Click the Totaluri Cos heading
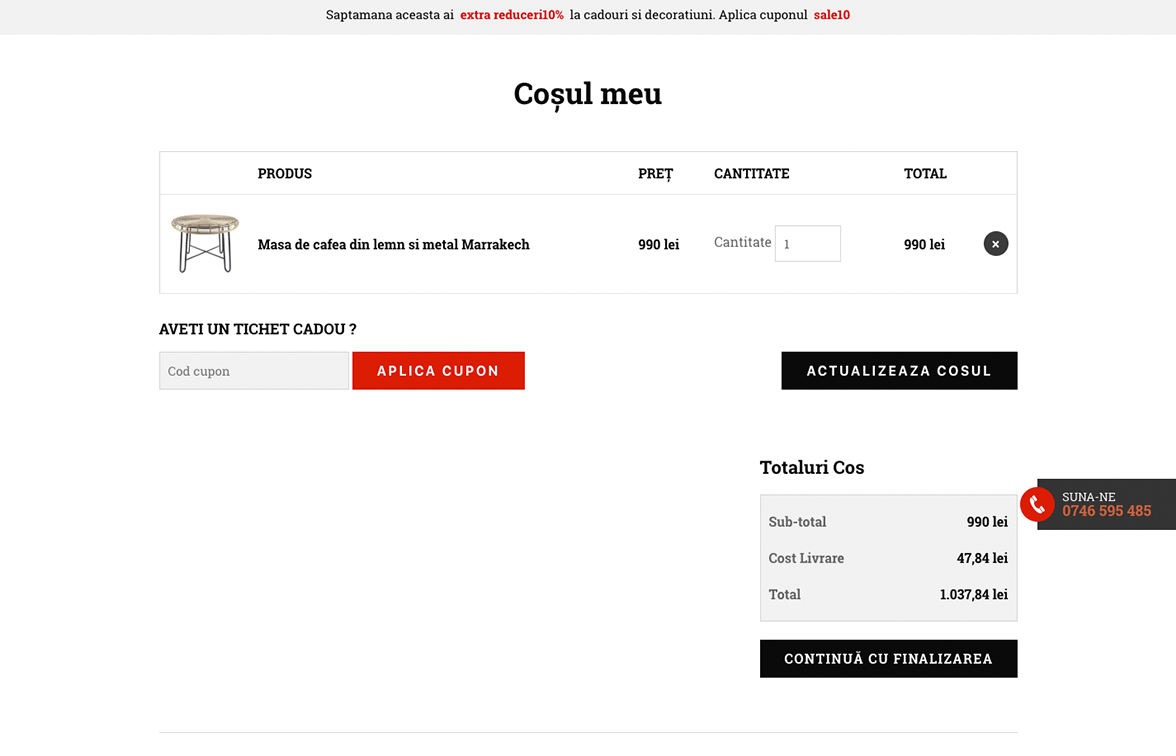Image resolution: width=1176 pixels, height=756 pixels. tap(811, 468)
